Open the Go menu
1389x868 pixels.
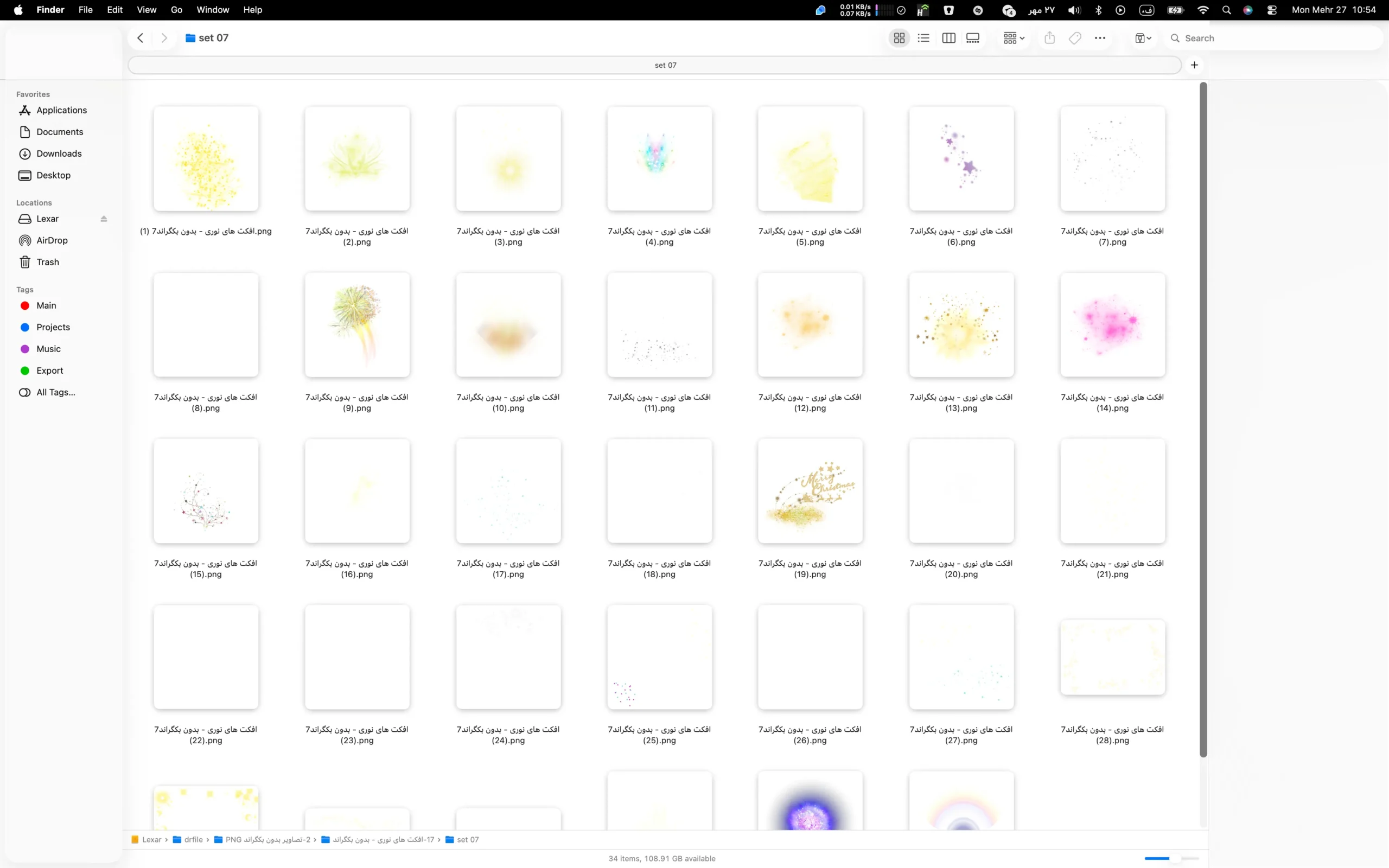pyautogui.click(x=177, y=10)
